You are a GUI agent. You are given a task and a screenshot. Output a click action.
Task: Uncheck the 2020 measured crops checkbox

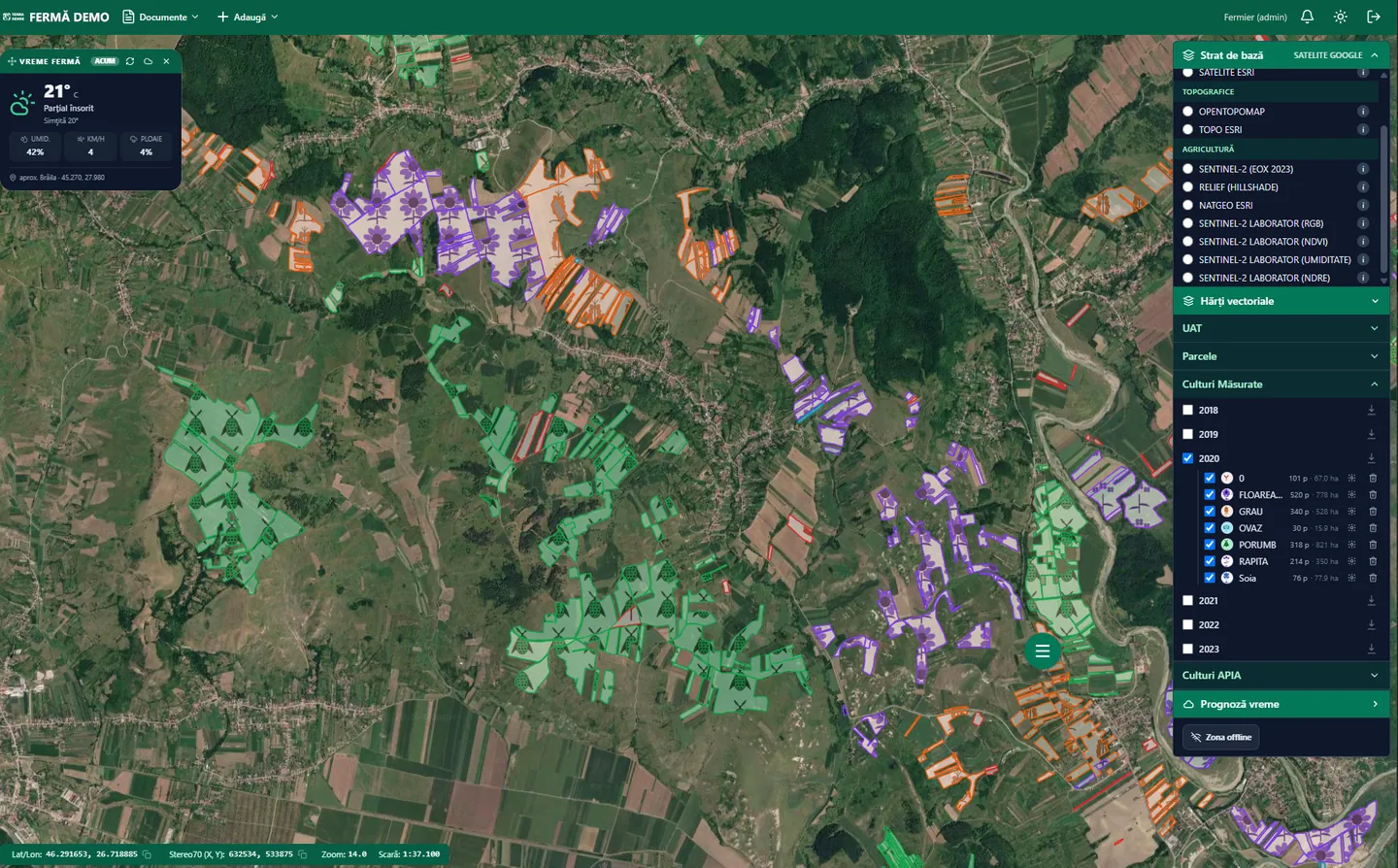(1187, 458)
